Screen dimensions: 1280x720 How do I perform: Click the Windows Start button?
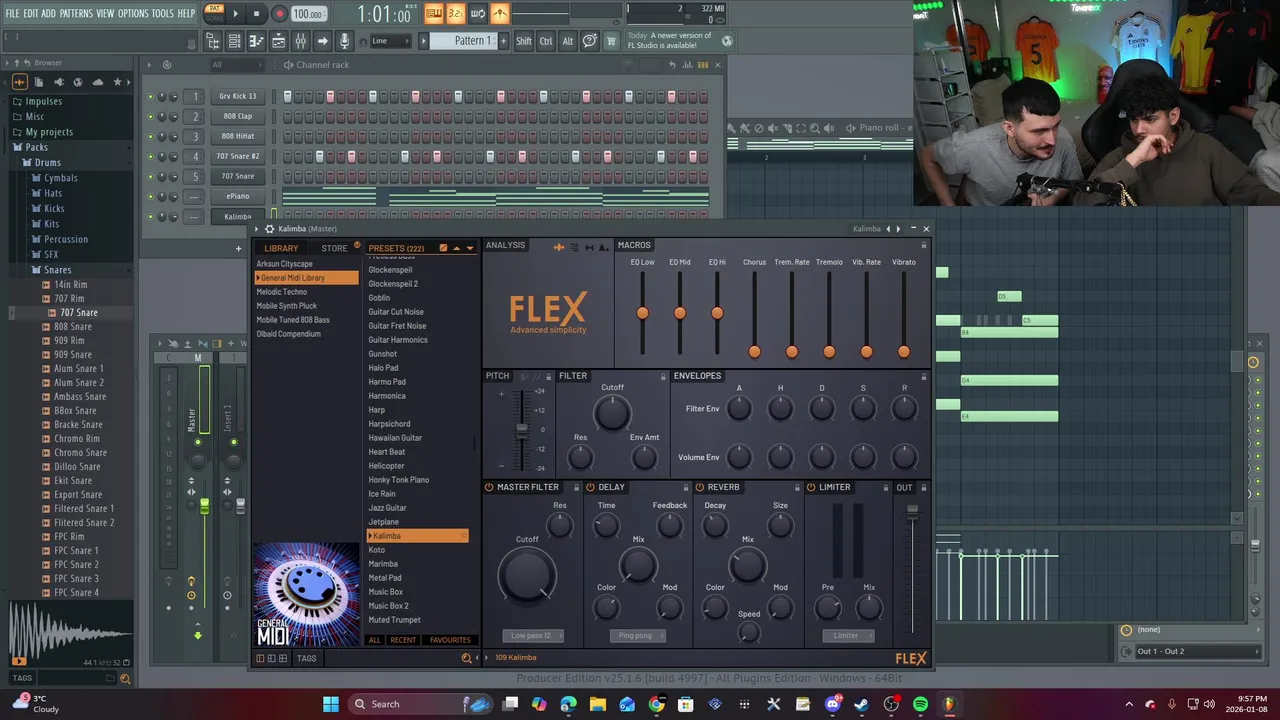tap(330, 704)
